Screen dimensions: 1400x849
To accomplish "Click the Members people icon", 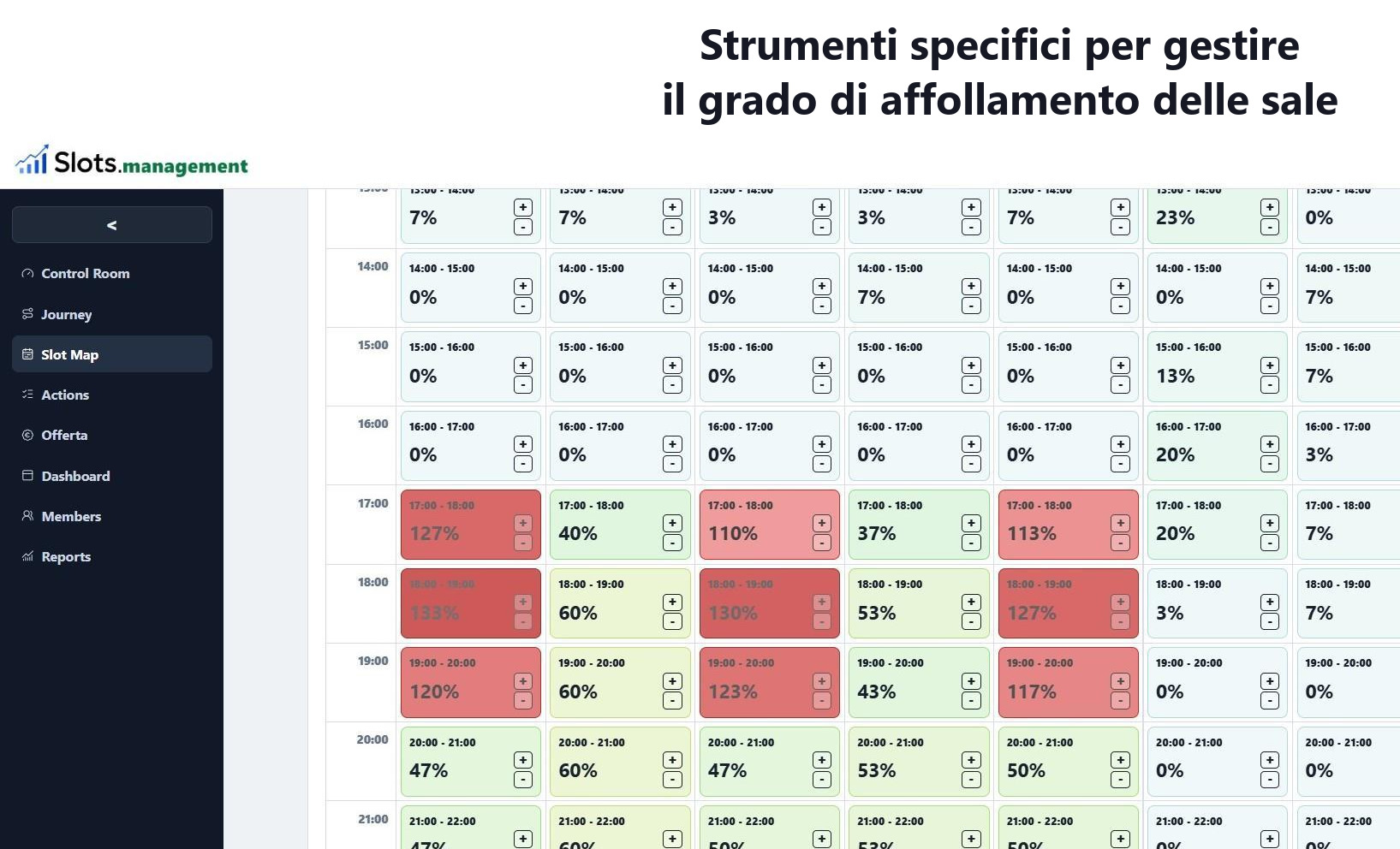I will [27, 516].
